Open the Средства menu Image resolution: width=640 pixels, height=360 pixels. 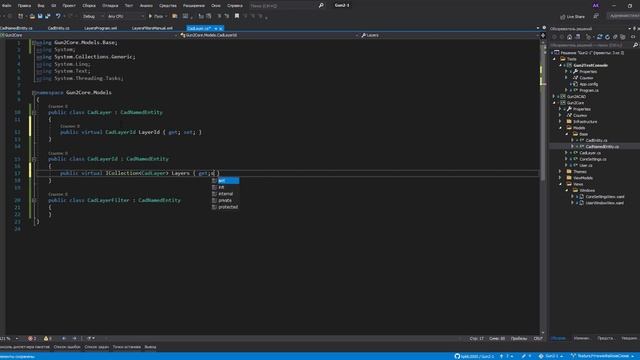point(168,6)
